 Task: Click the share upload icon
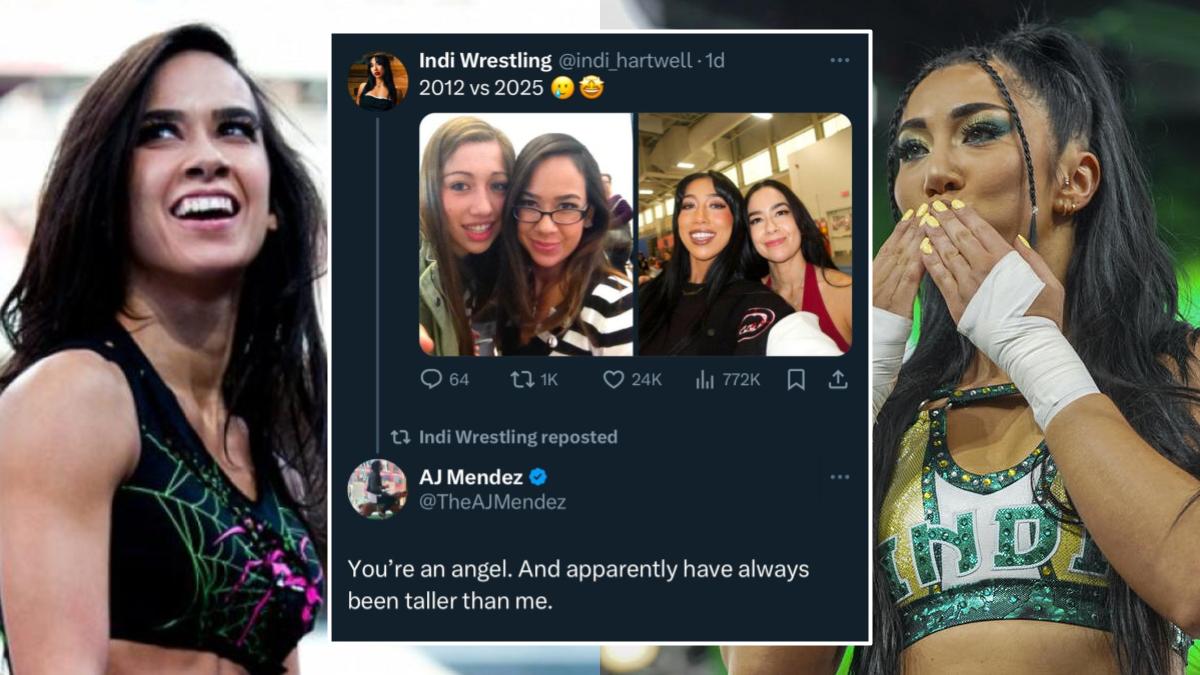tap(838, 379)
